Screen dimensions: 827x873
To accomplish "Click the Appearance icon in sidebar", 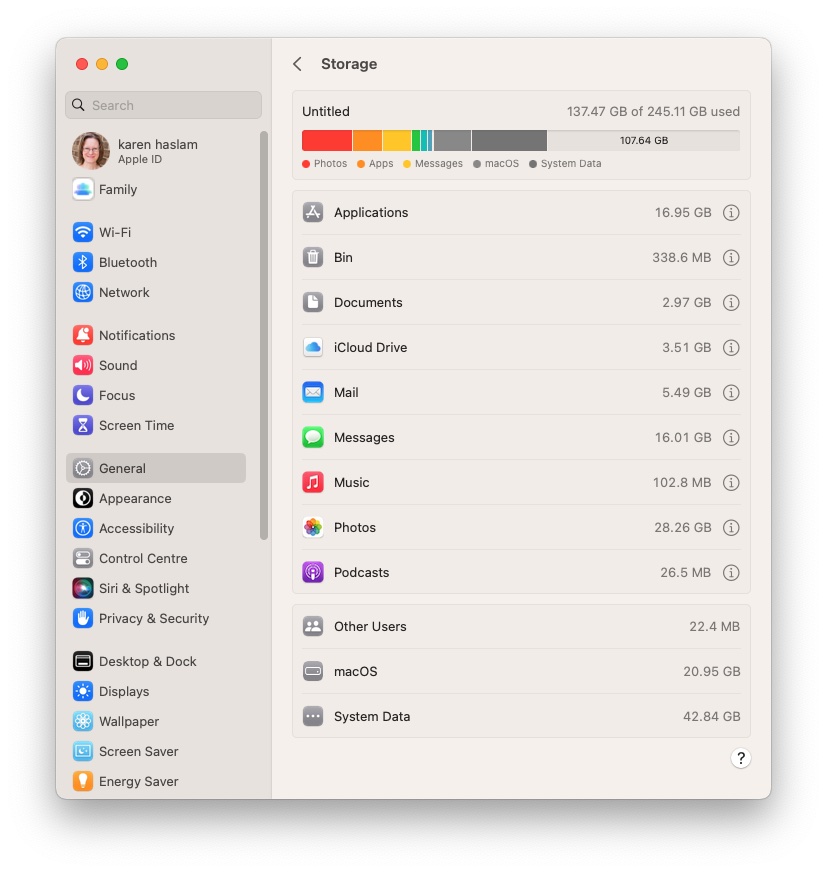I will pyautogui.click(x=83, y=498).
